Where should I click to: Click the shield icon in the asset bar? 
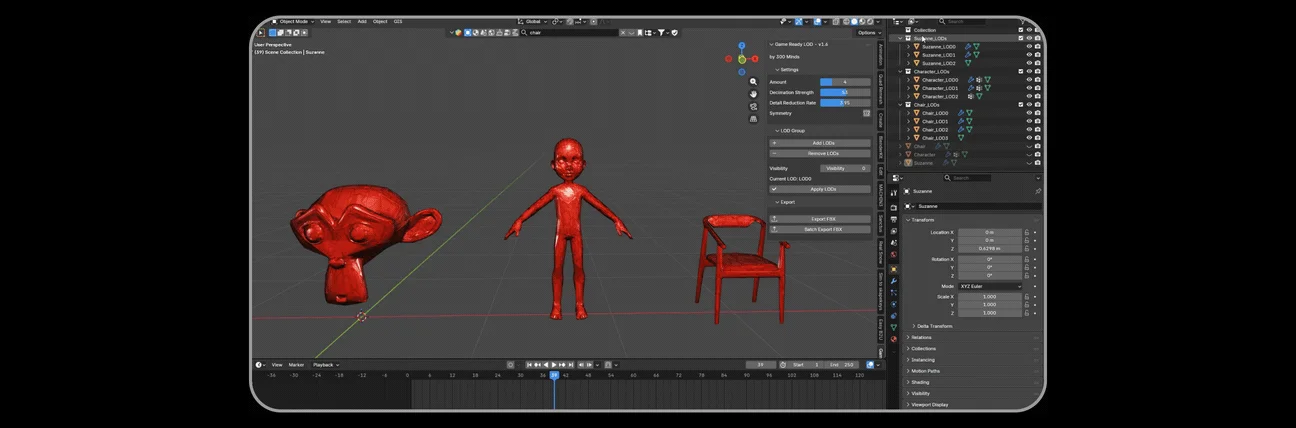coord(675,32)
